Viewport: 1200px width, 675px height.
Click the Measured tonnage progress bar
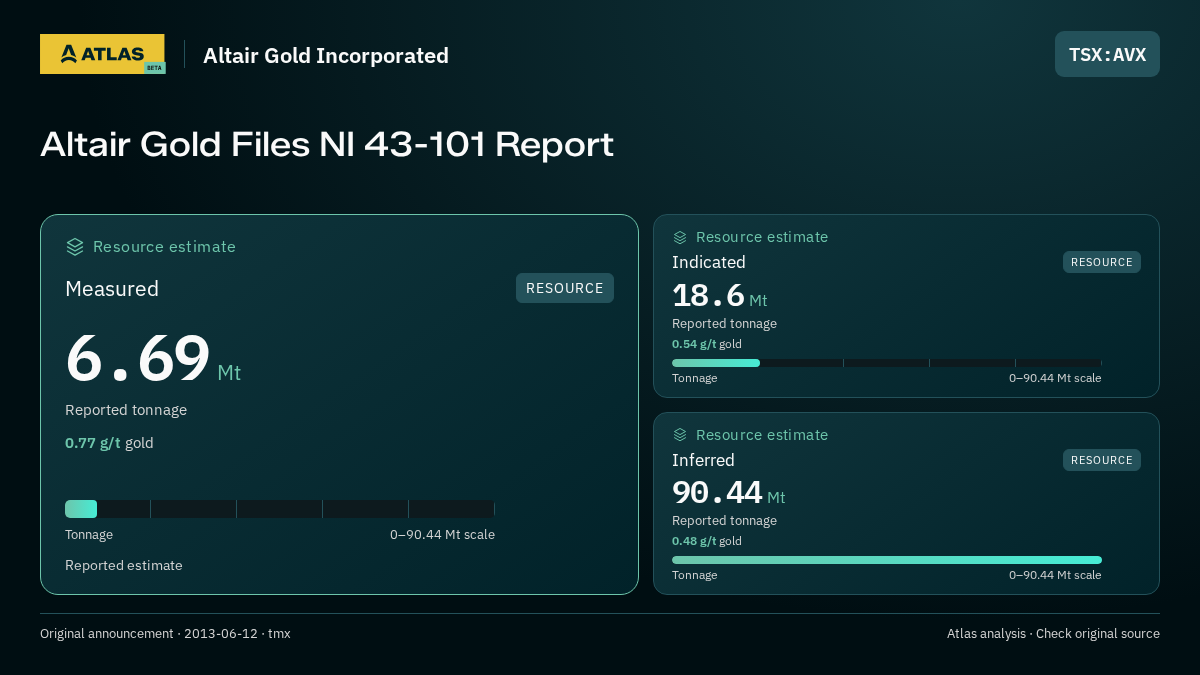point(280,509)
